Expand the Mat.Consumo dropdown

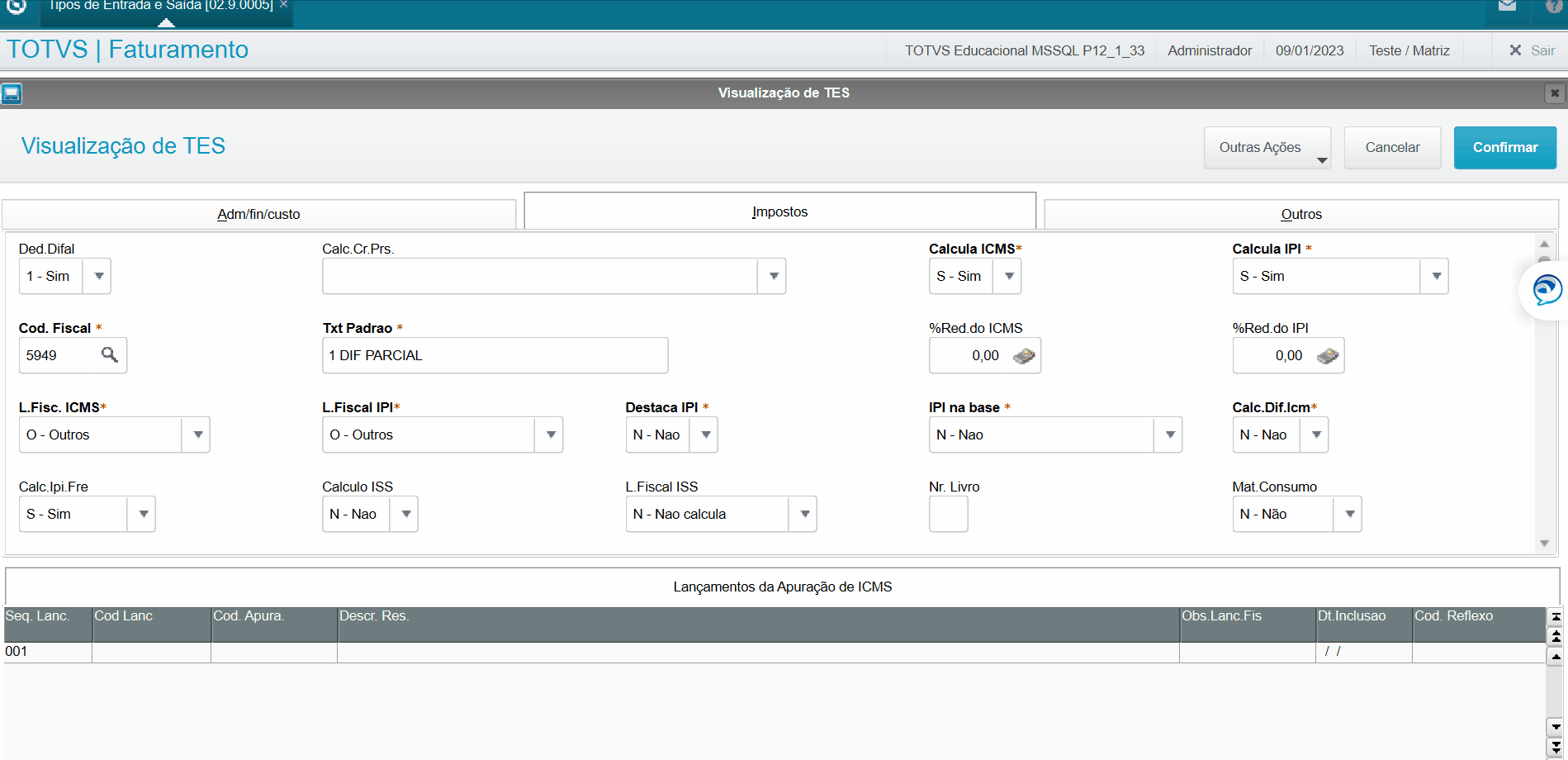1349,515
